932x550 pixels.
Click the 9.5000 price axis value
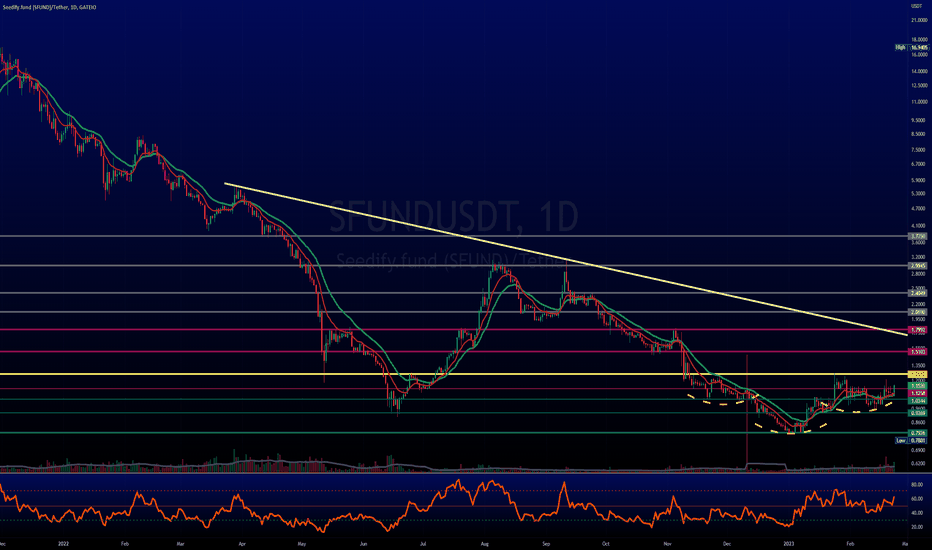pyautogui.click(x=918, y=120)
